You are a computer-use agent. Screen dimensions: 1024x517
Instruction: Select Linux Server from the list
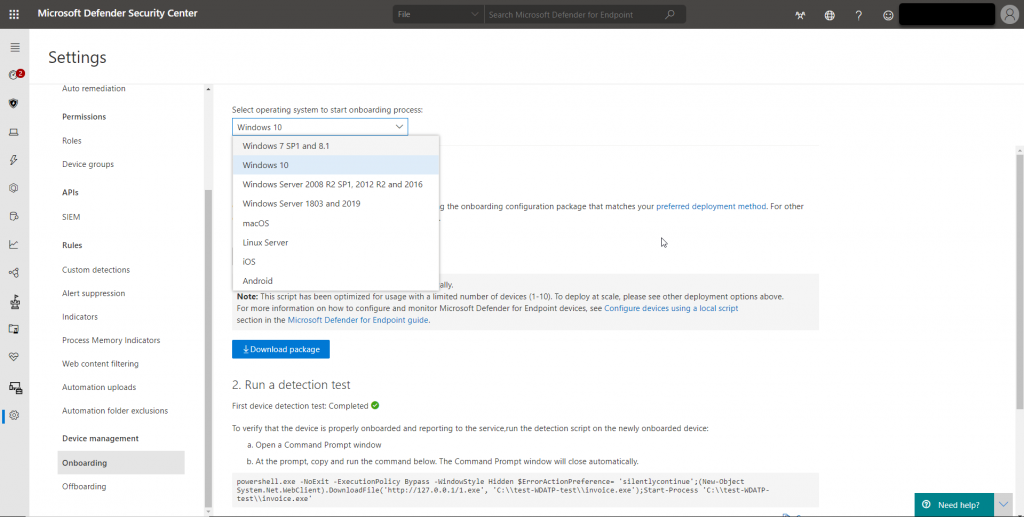(x=336, y=242)
